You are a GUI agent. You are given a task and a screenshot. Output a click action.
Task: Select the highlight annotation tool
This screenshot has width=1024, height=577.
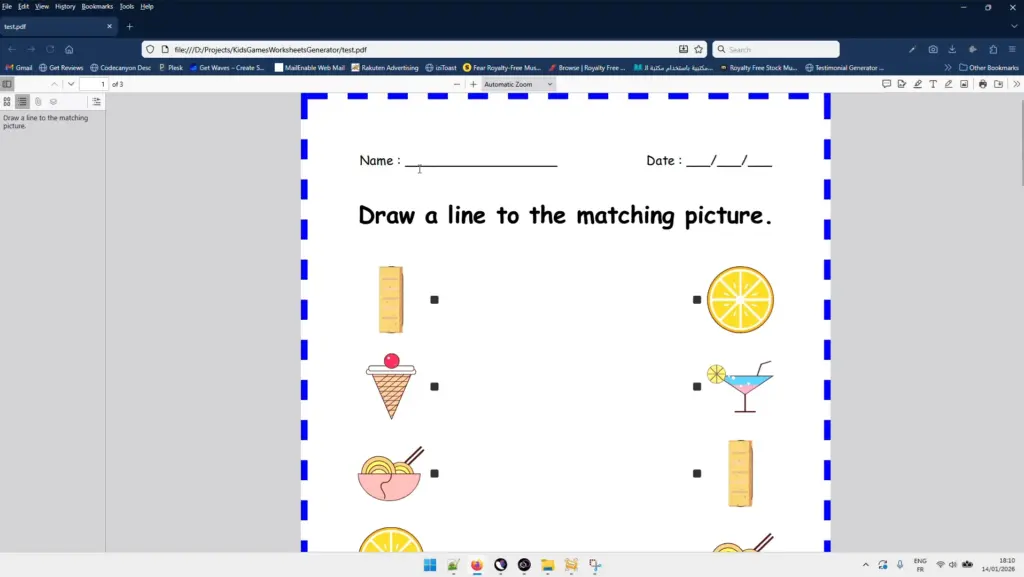(x=918, y=84)
